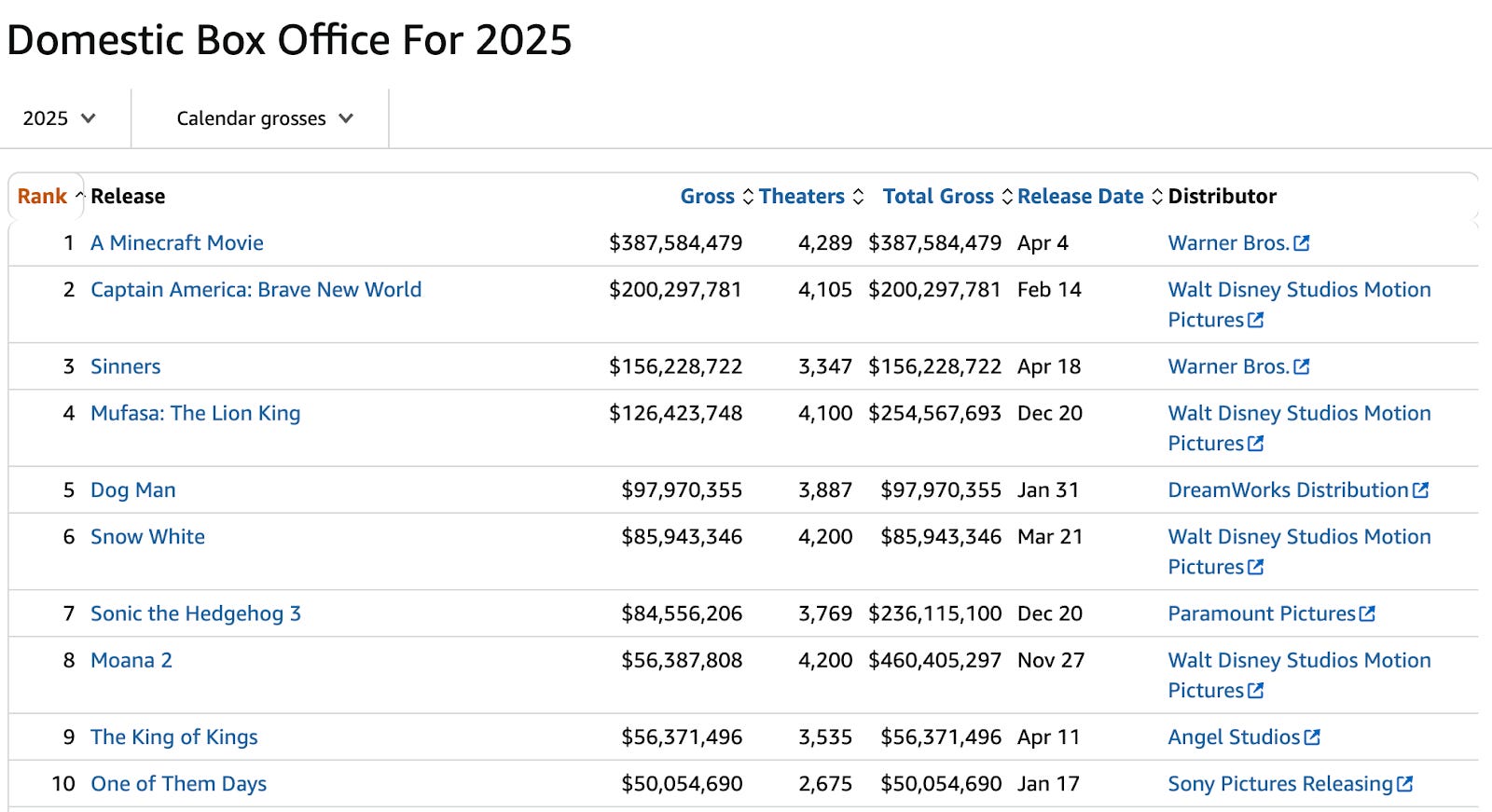1492x812 pixels.
Task: Sort table by Rank column
Action: [x=48, y=196]
